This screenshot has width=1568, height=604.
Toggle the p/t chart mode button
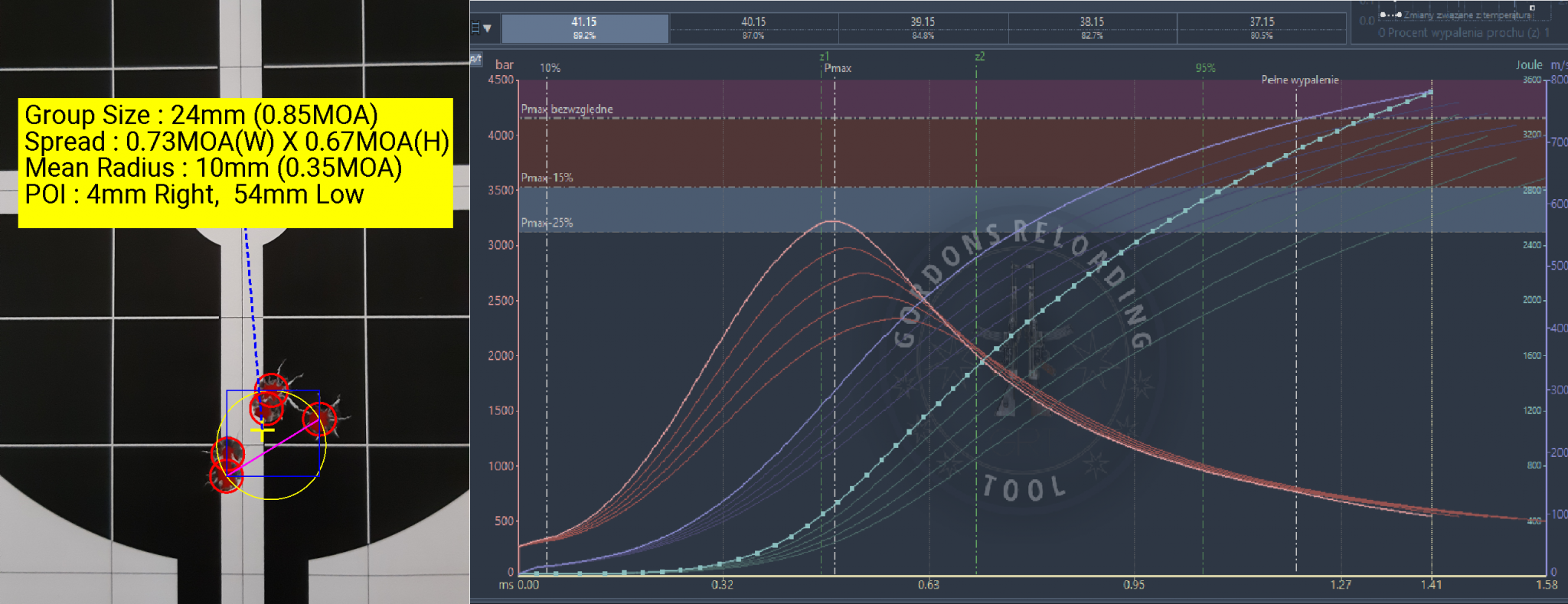pyautogui.click(x=475, y=58)
